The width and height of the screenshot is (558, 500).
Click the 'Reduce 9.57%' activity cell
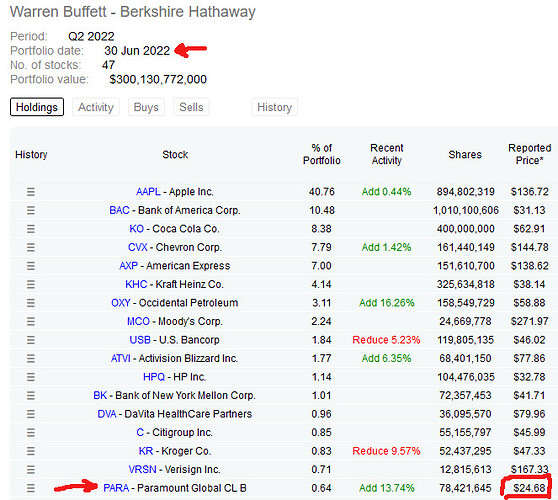[x=386, y=451]
